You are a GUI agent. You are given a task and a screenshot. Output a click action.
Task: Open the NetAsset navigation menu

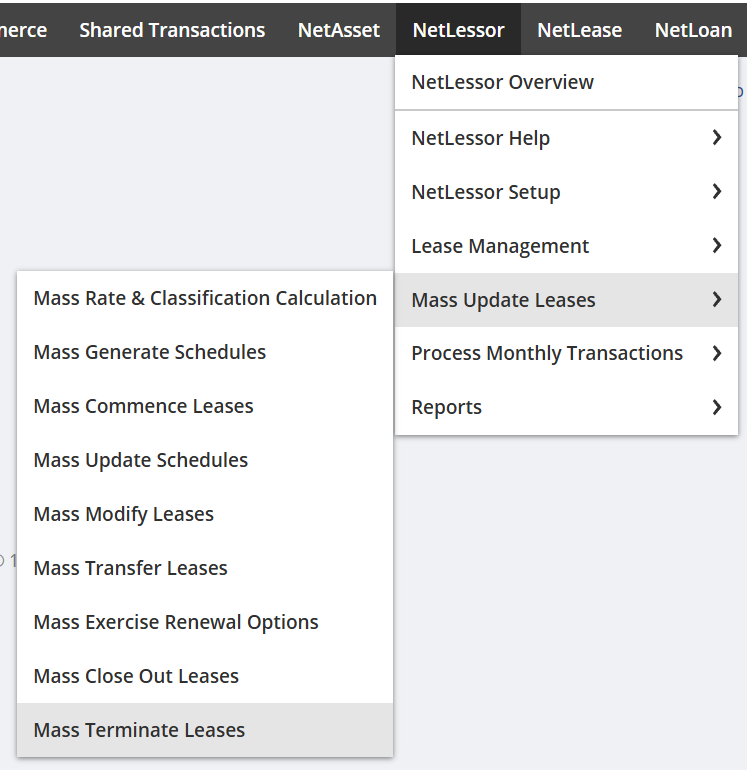(339, 30)
